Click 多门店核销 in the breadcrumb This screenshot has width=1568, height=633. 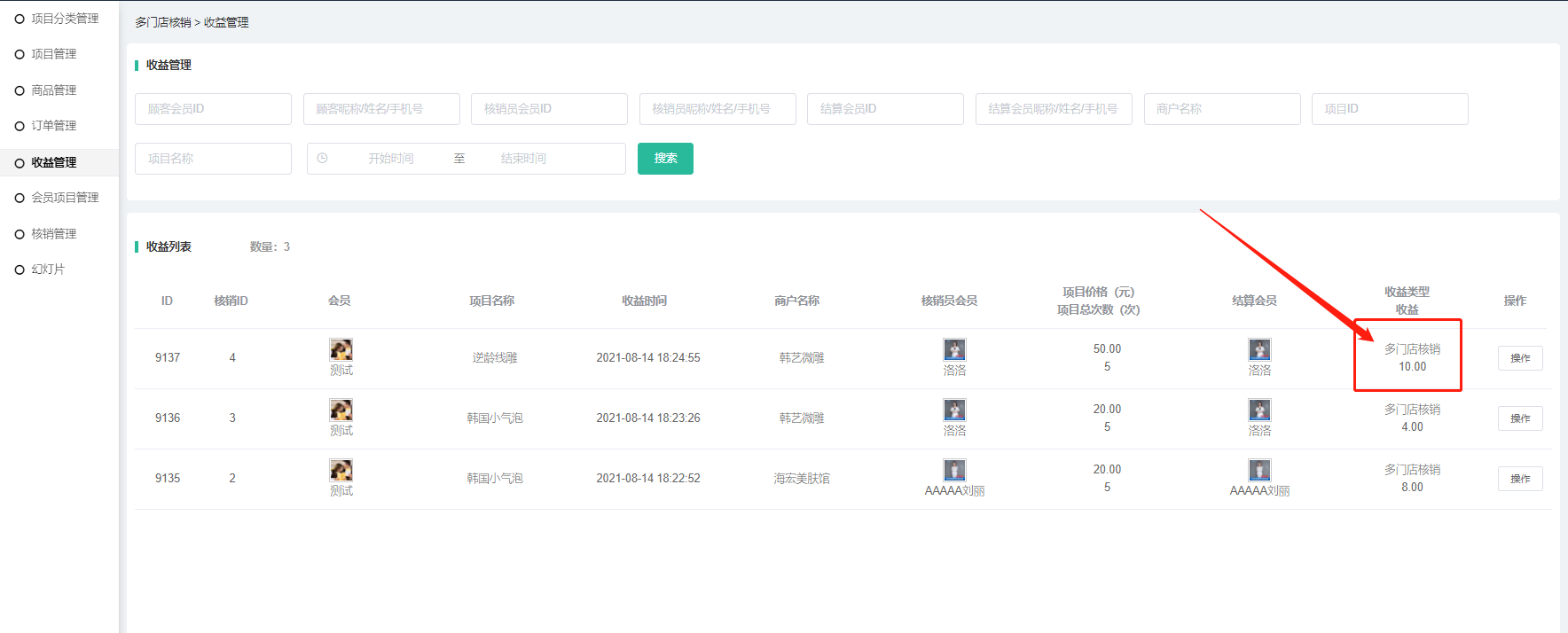[x=163, y=22]
